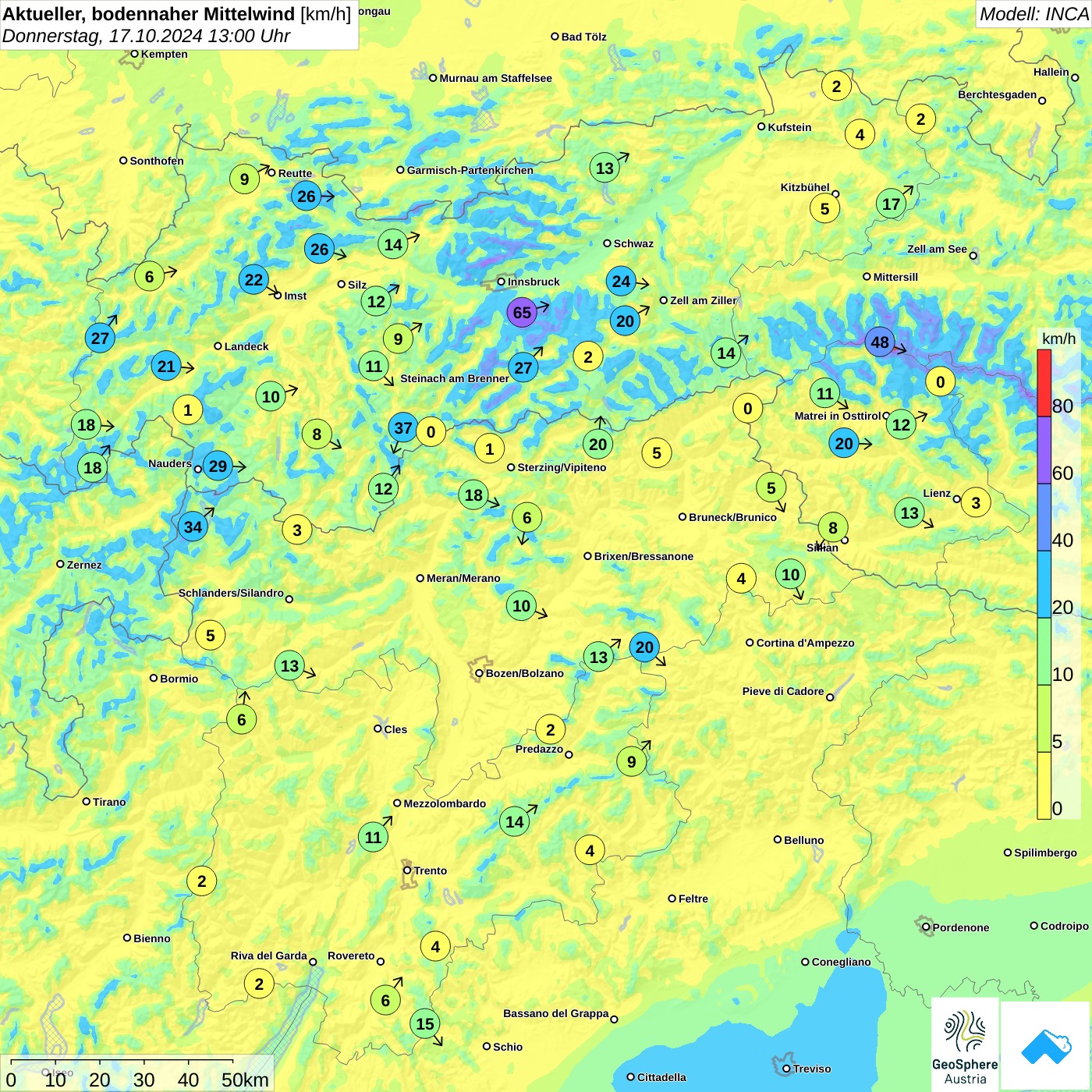Click the Kempten city label

[x=164, y=54]
